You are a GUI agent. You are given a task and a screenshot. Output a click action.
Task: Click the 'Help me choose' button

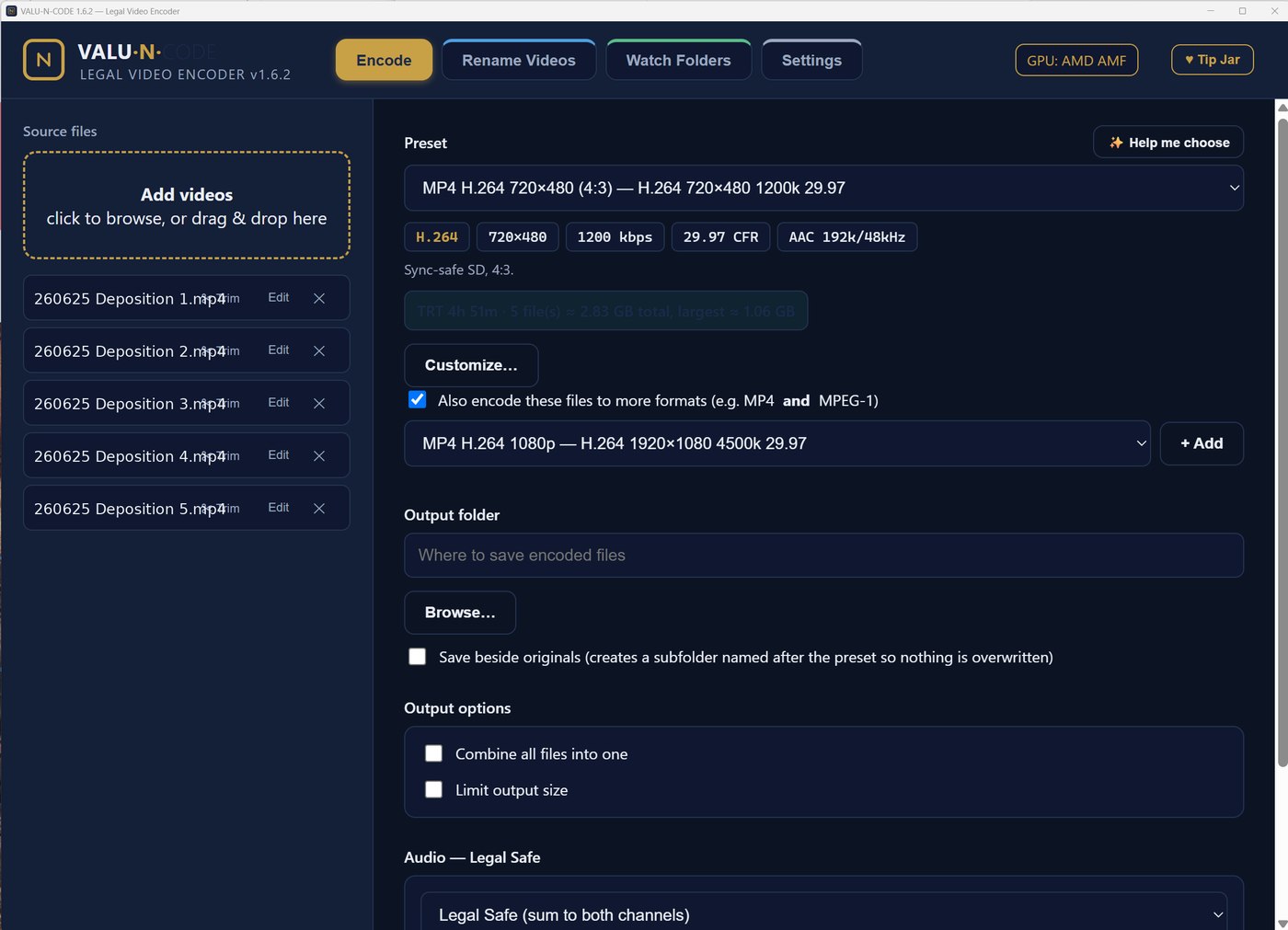point(1168,143)
